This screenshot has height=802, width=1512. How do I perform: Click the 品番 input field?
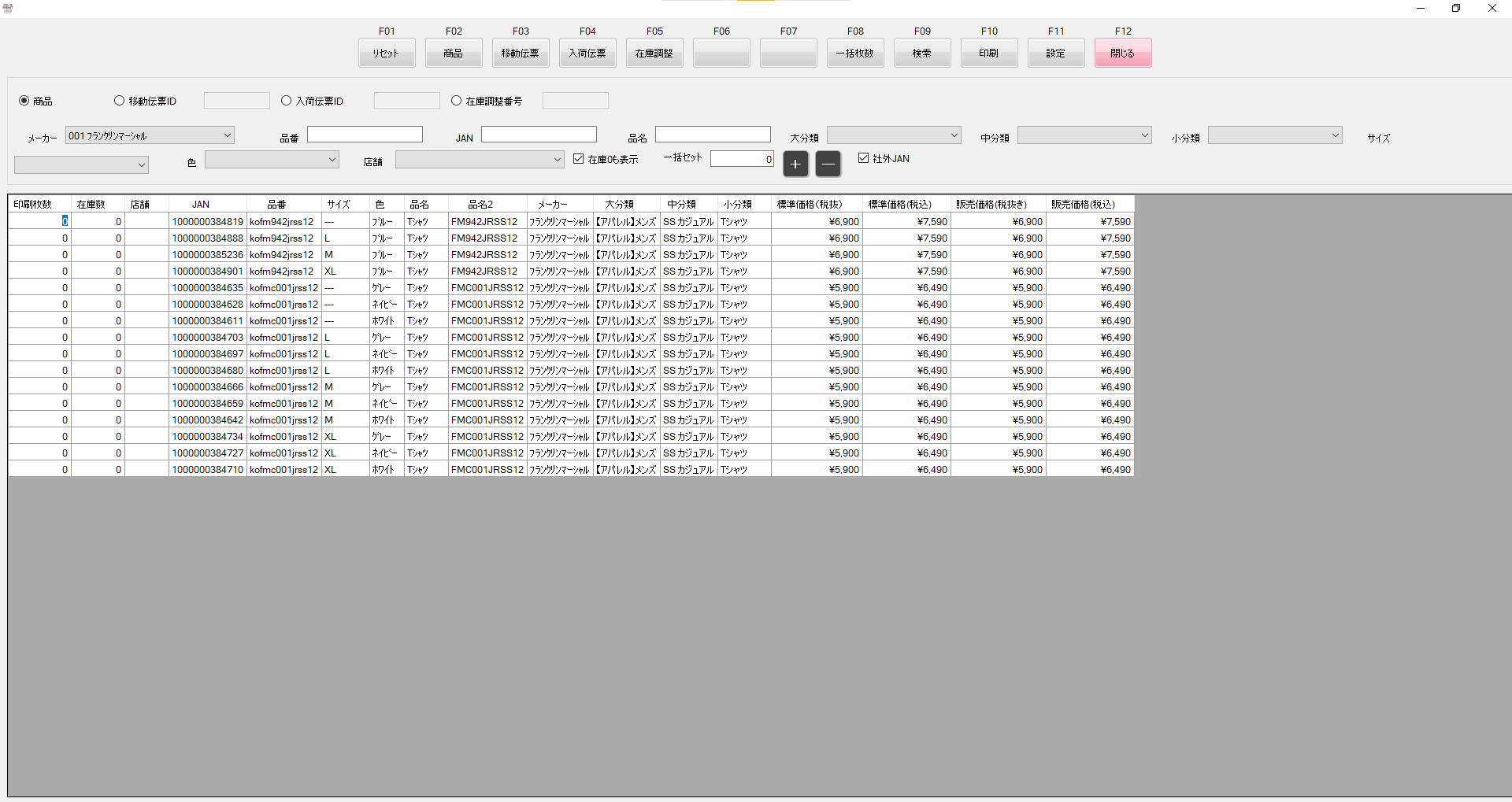pyautogui.click(x=365, y=135)
